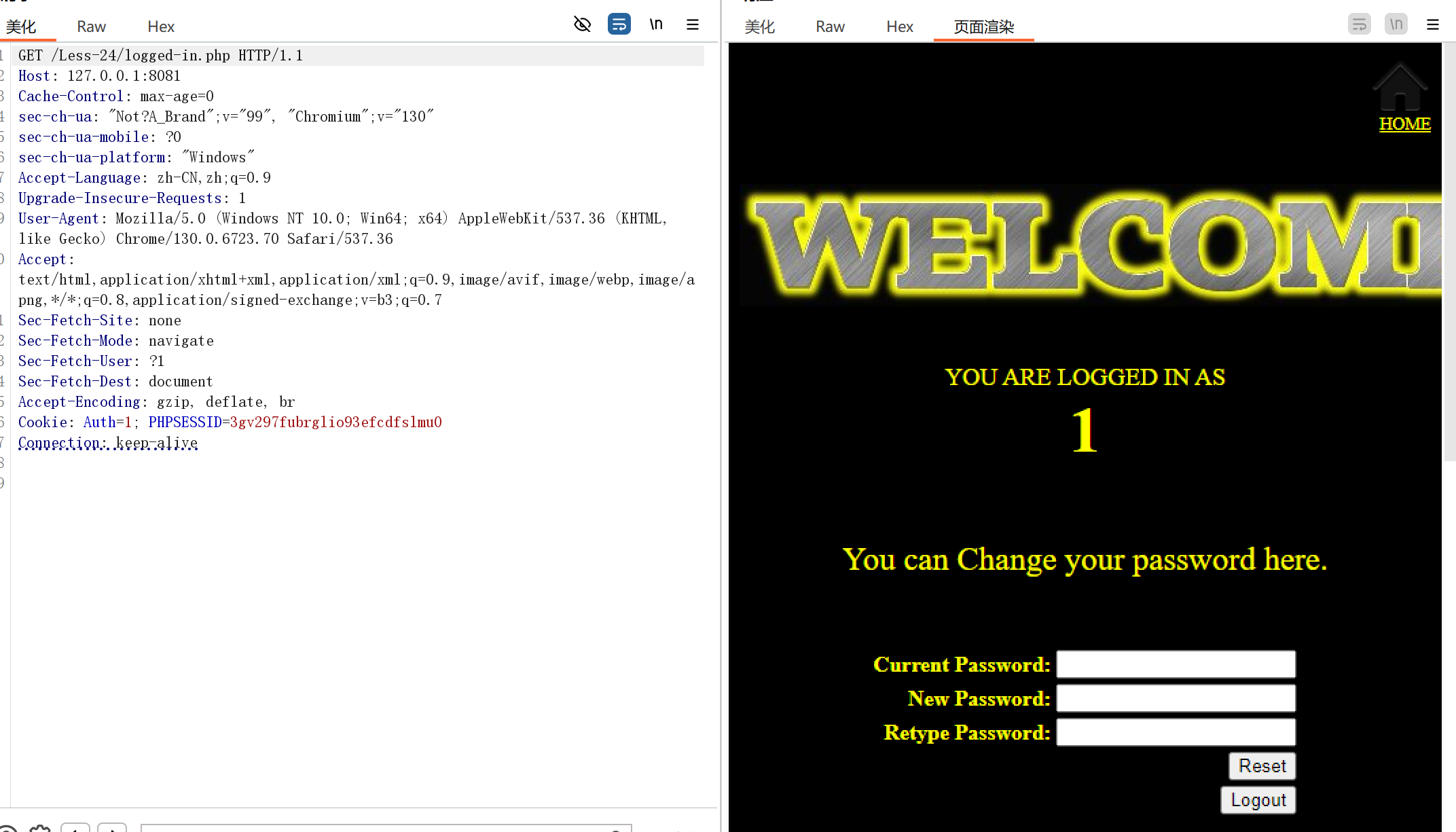Image resolution: width=1456 pixels, height=832 pixels.
Task: Open the response 美化 tab
Action: click(759, 26)
